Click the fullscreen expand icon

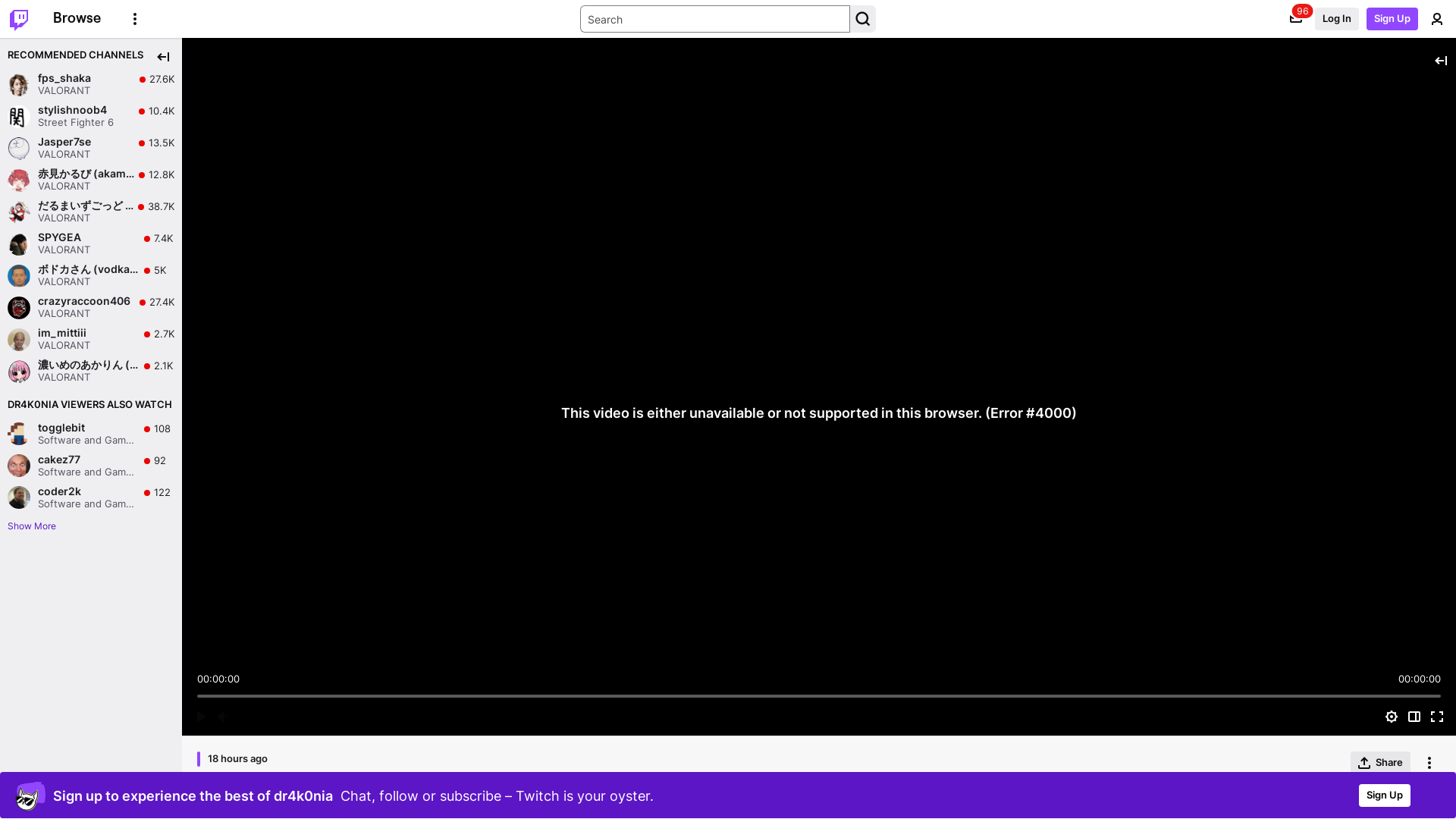point(1437,717)
